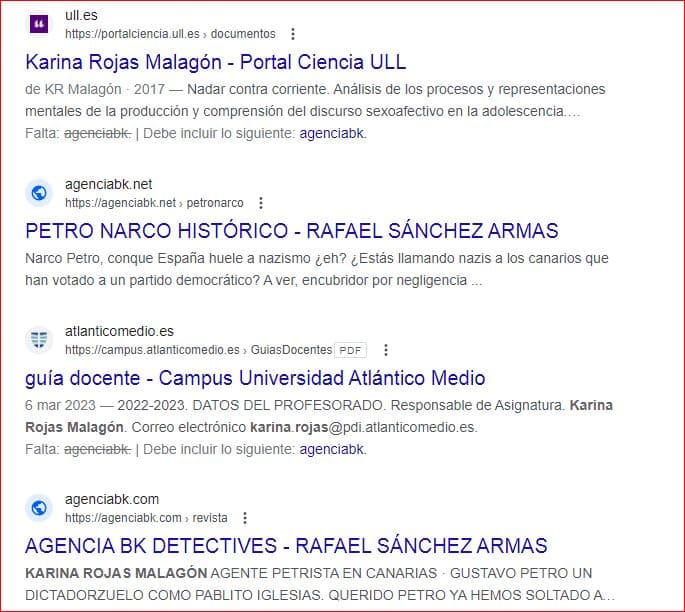Click the agenciabk.net site name
Image resolution: width=685 pixels, height=612 pixels.
click(108, 184)
